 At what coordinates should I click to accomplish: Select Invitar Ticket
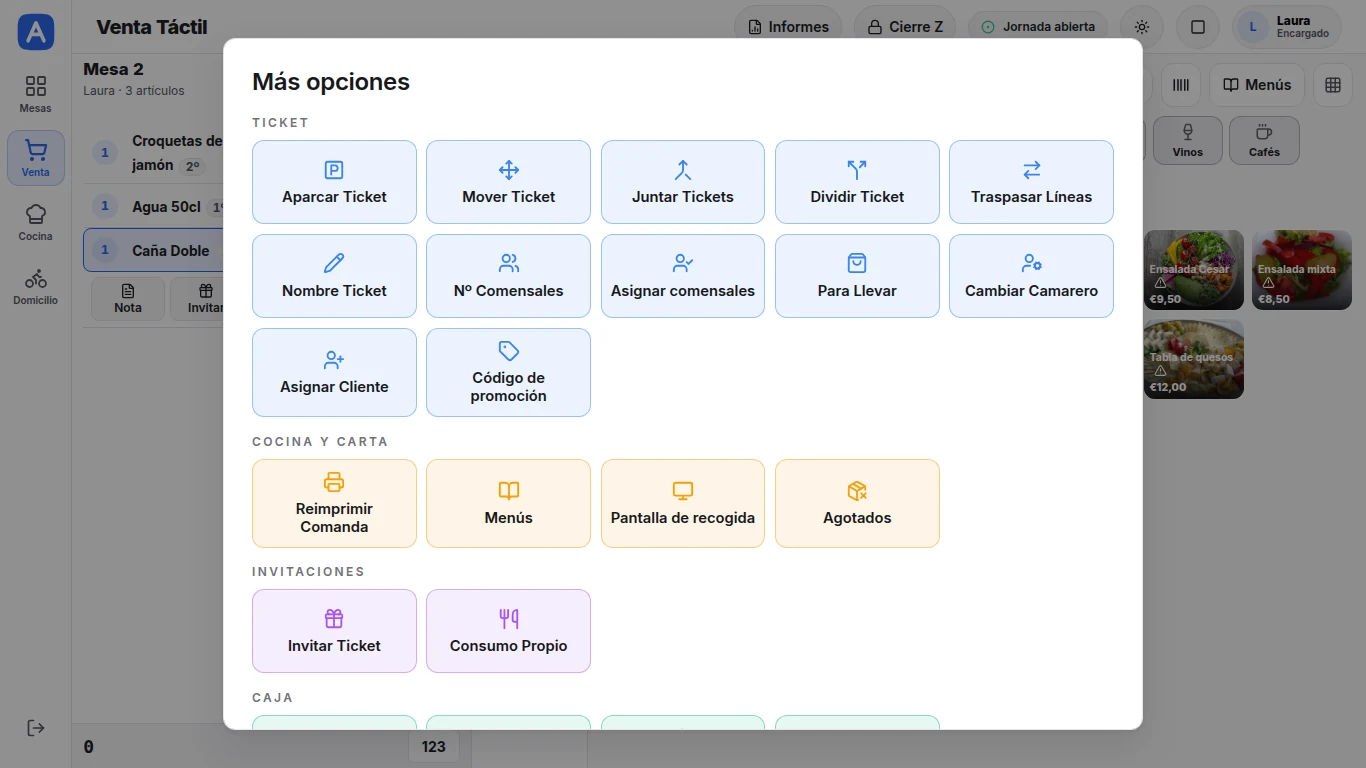click(x=334, y=631)
